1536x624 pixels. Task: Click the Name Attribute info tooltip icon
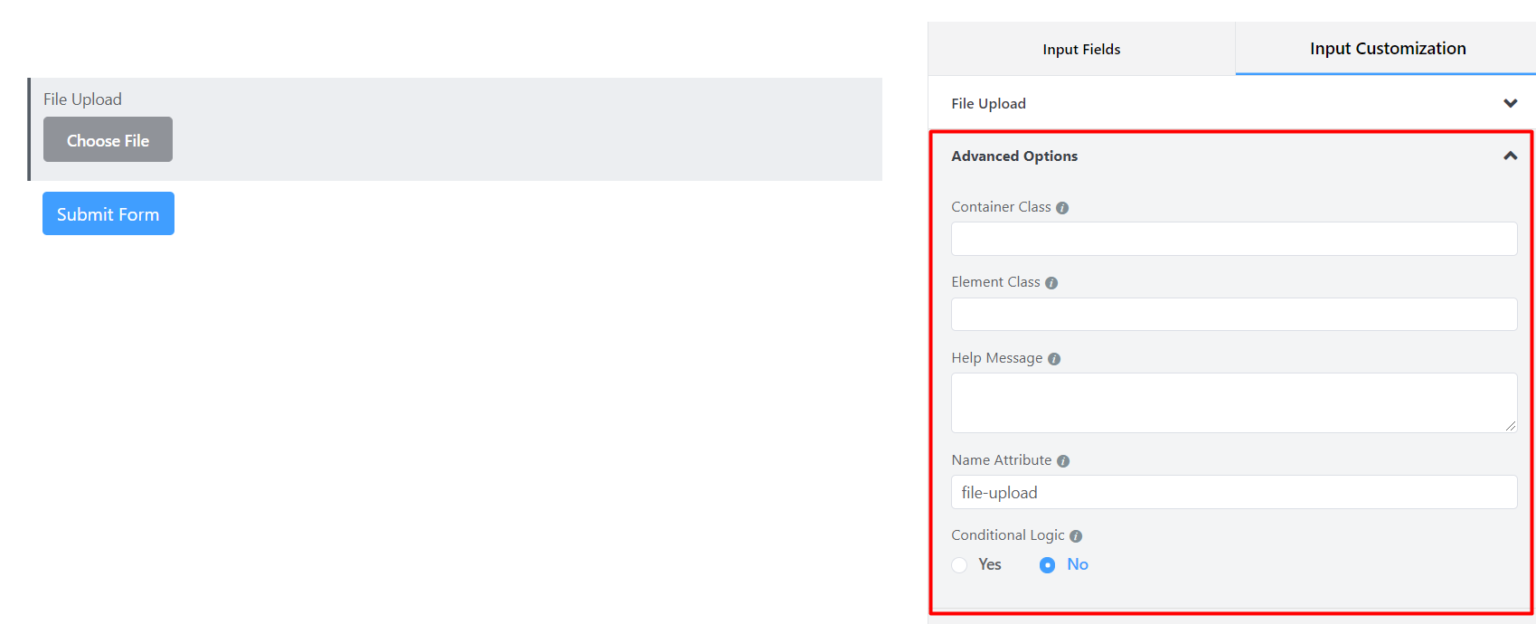coord(1063,460)
